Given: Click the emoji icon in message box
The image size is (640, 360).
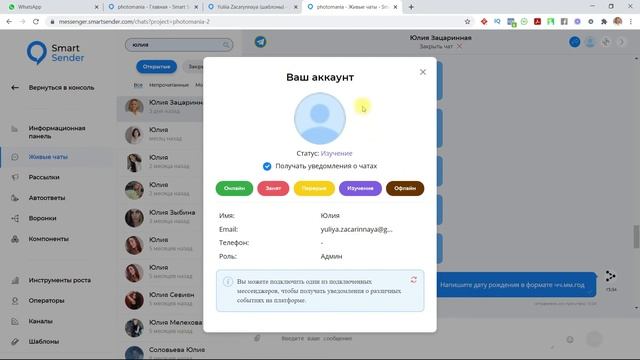Looking at the screenshot, I should click(x=570, y=339).
